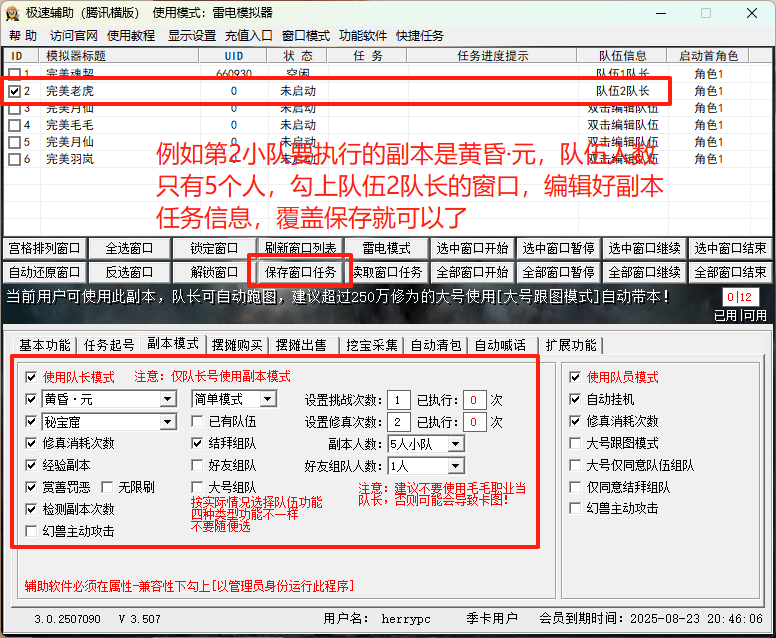Switch to the 摆摊出售 tab
776x638 pixels.
pos(301,345)
